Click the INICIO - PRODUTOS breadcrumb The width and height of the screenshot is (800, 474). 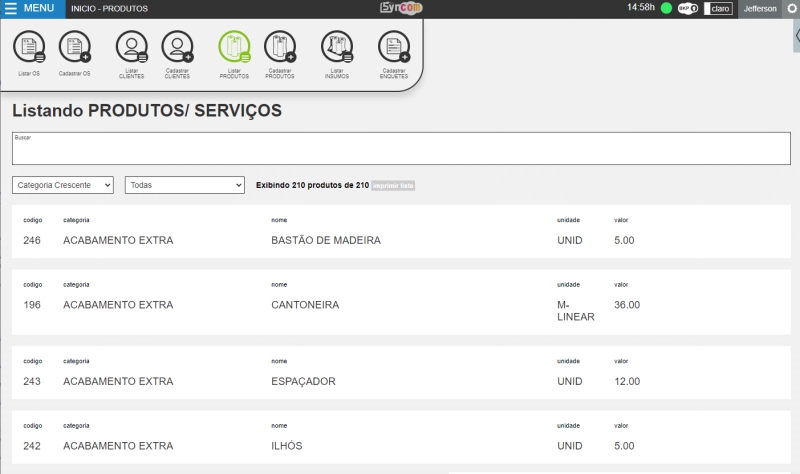[109, 9]
